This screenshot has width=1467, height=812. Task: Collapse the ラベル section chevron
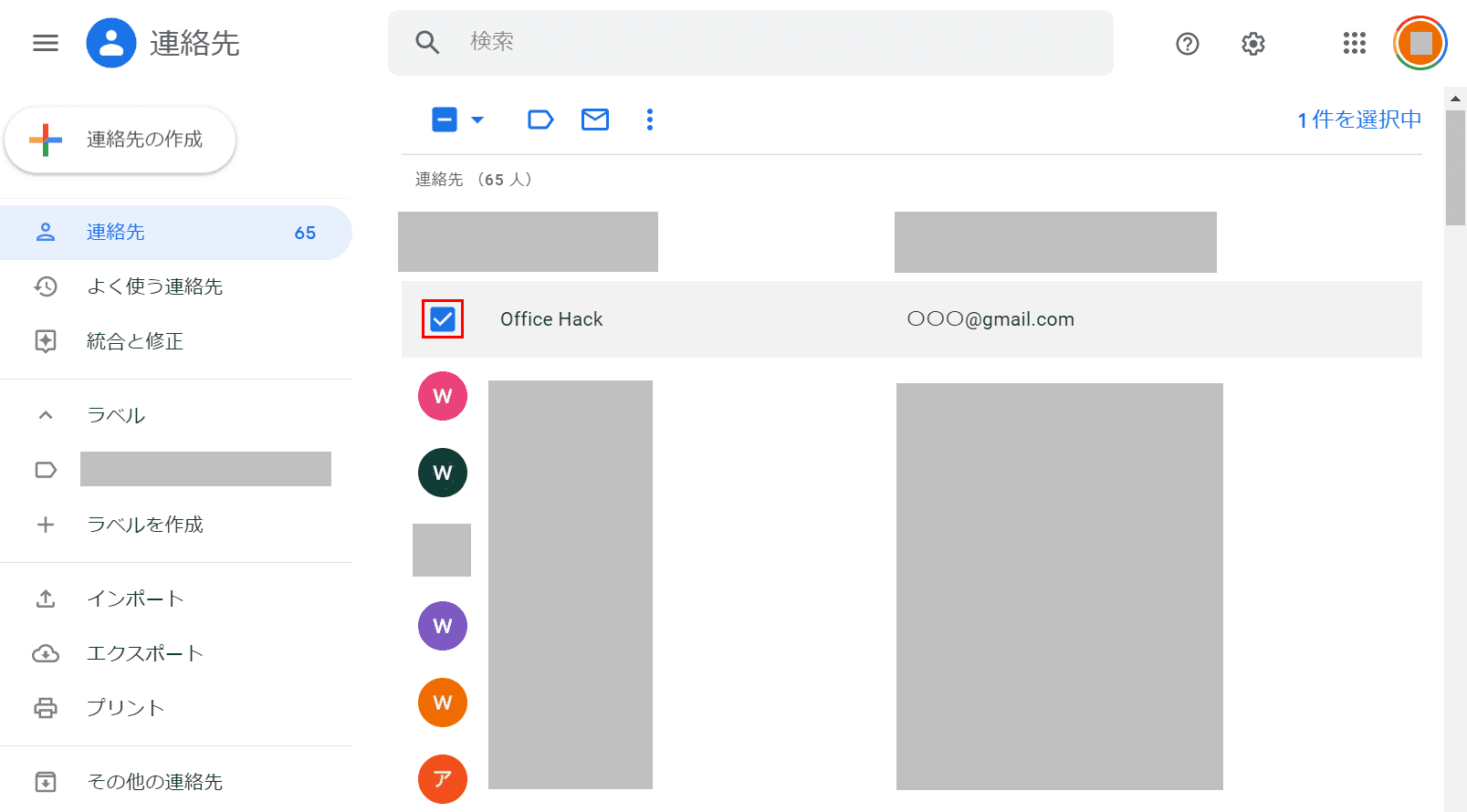(46, 415)
